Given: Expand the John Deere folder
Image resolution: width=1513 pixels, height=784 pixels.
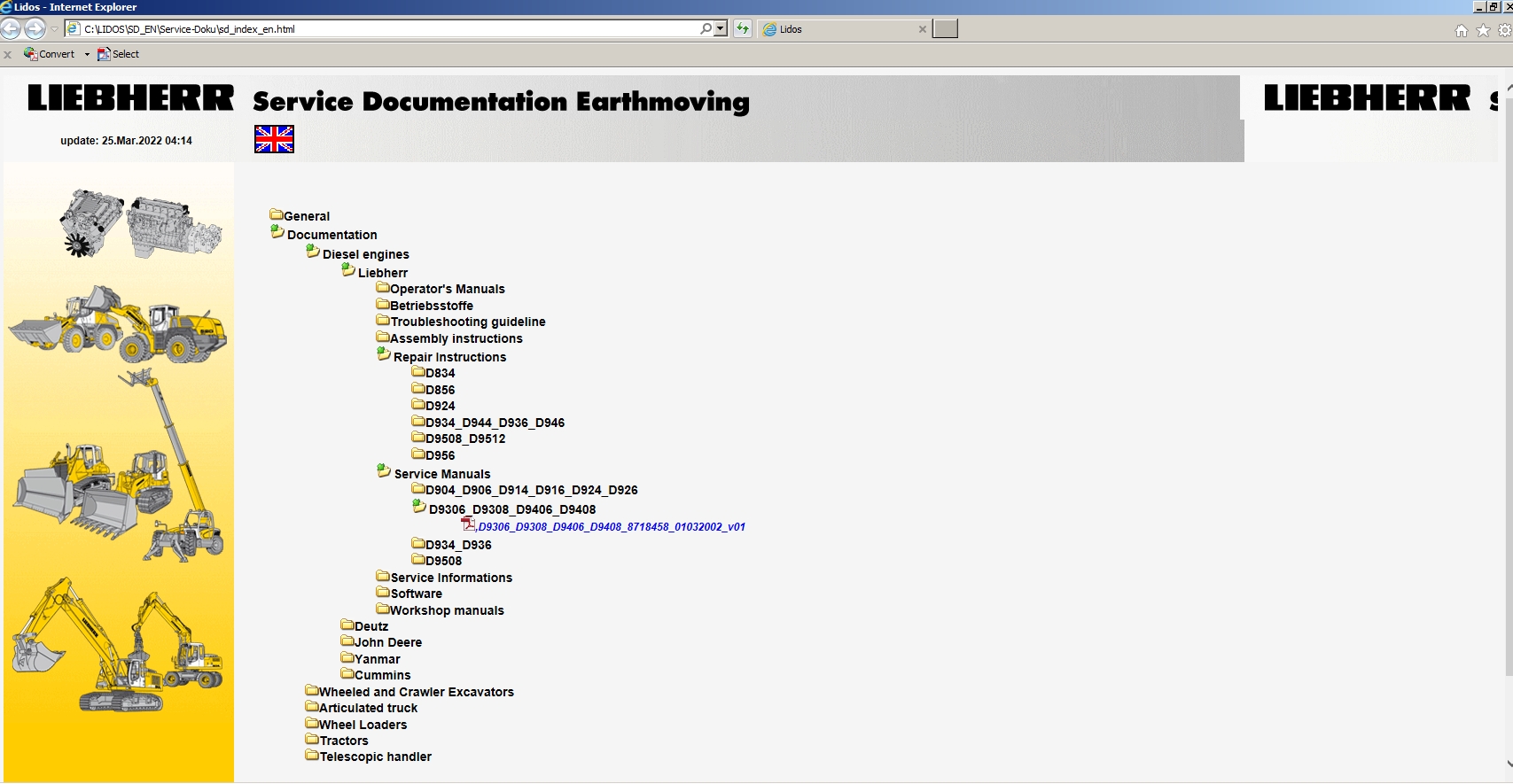Looking at the screenshot, I should 382,642.
